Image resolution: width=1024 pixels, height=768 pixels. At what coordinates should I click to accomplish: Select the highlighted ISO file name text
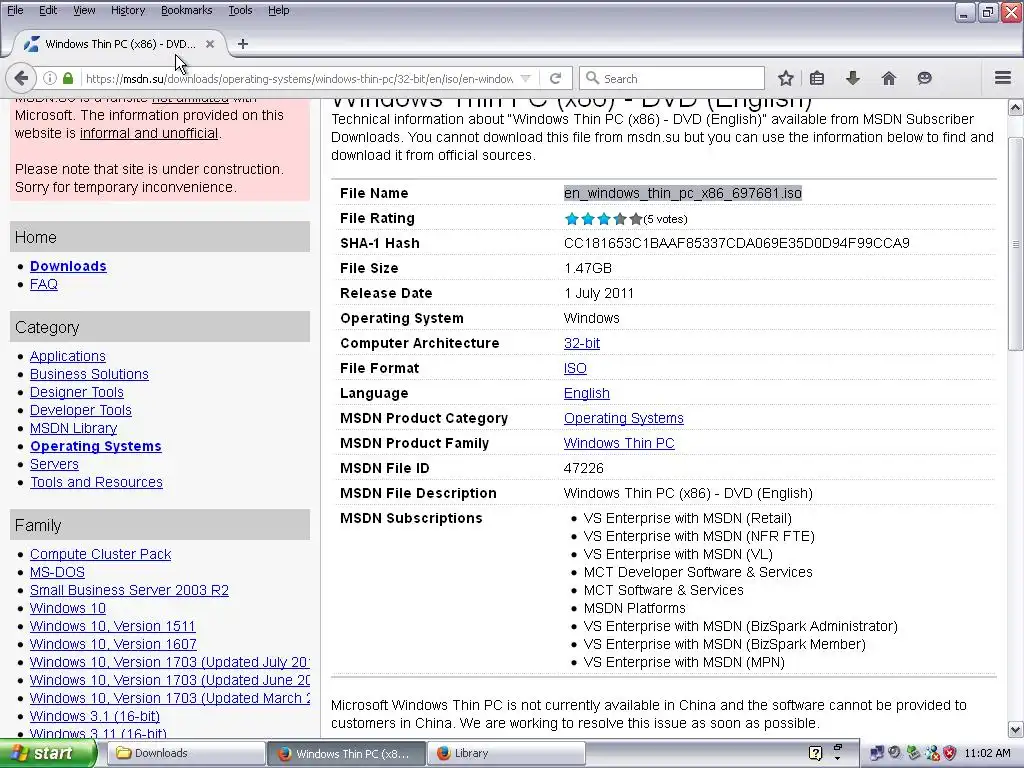point(682,193)
